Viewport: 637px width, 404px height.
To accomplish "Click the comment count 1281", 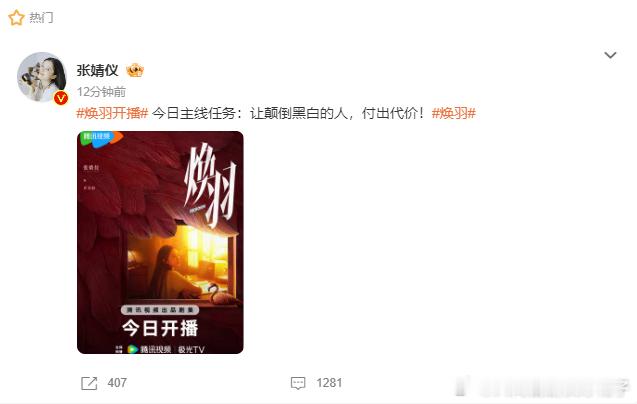I will coord(329,383).
